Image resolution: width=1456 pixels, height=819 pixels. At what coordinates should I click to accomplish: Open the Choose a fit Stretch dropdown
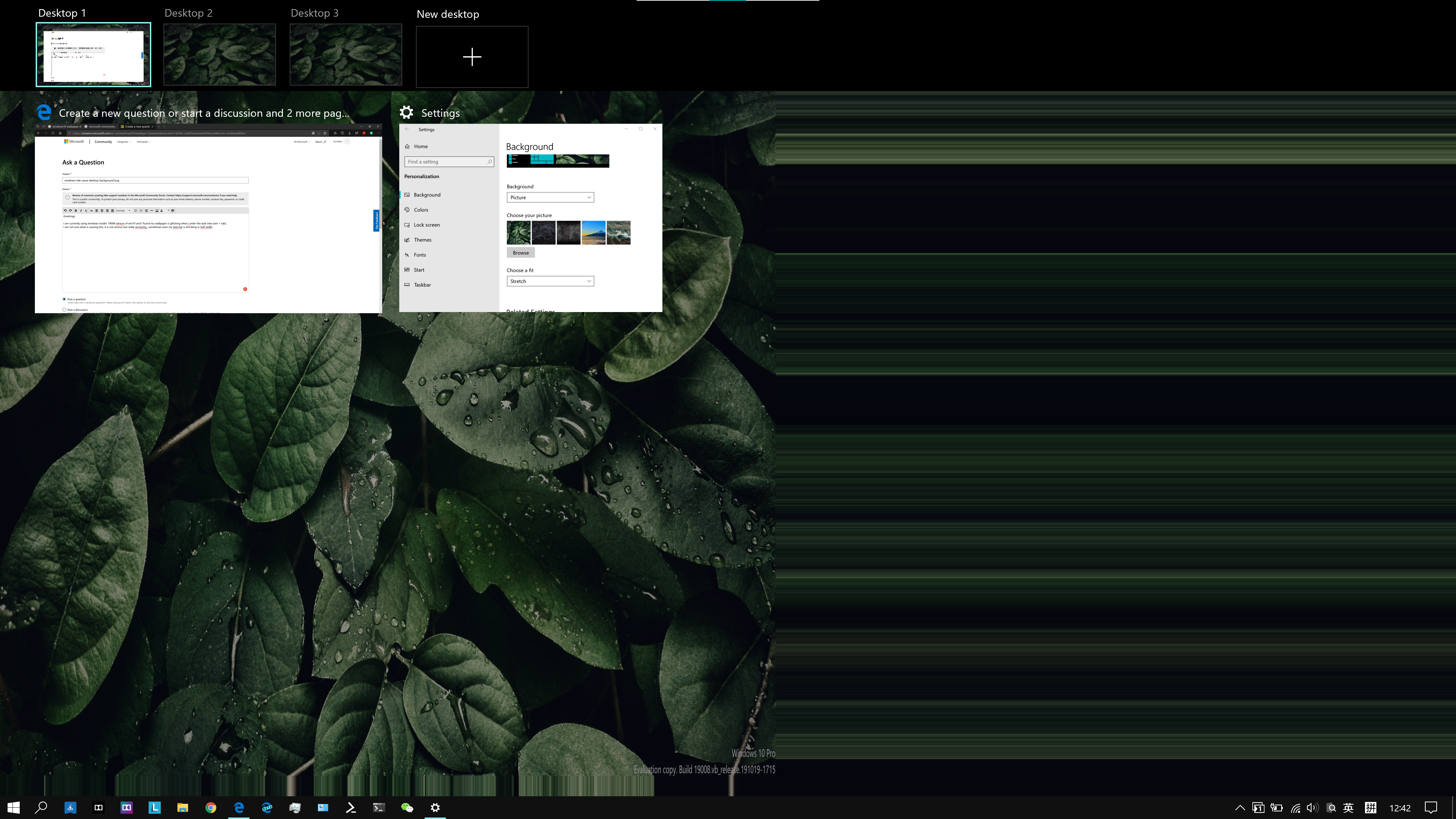pyautogui.click(x=550, y=281)
